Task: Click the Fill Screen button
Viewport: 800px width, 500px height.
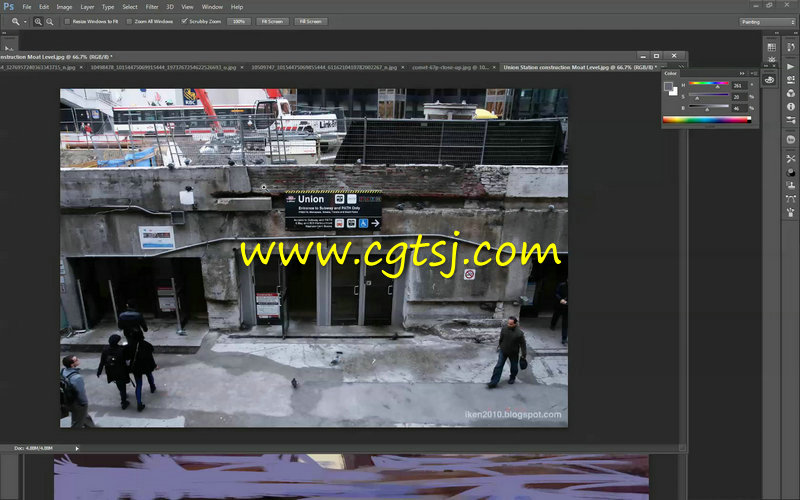Action: (x=311, y=21)
